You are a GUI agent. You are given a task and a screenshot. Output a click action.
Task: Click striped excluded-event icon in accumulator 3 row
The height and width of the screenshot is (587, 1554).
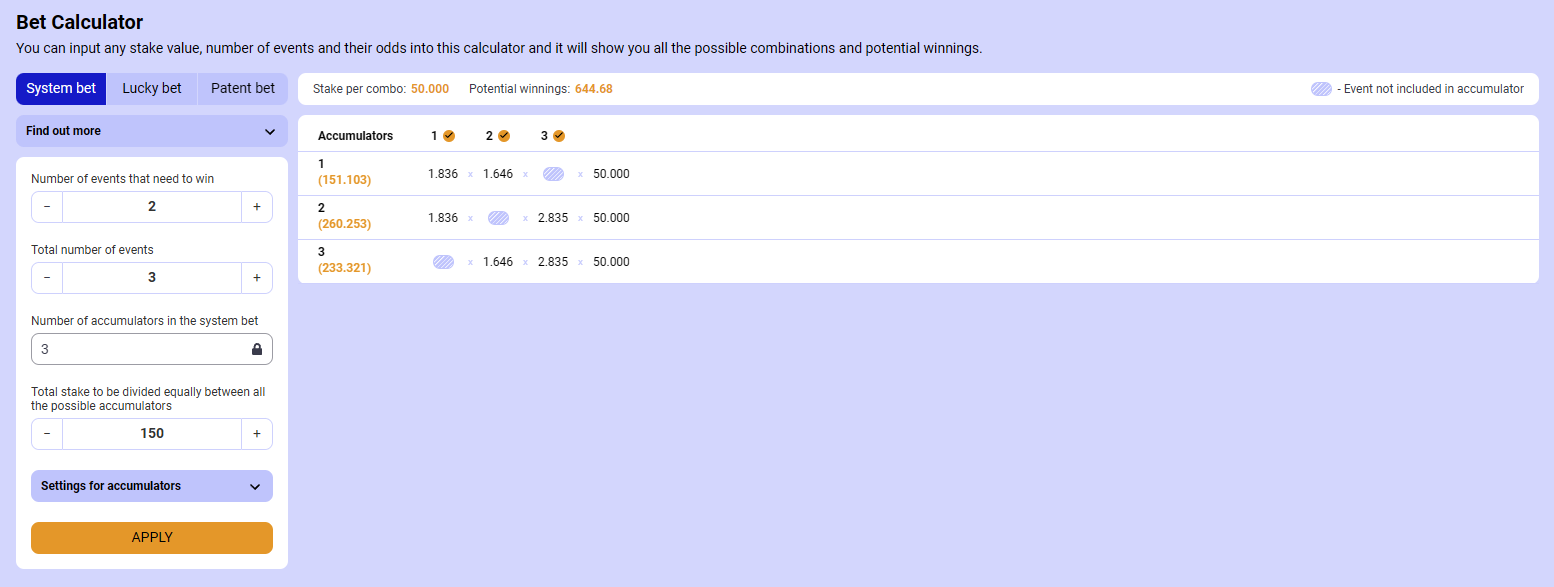pos(443,262)
